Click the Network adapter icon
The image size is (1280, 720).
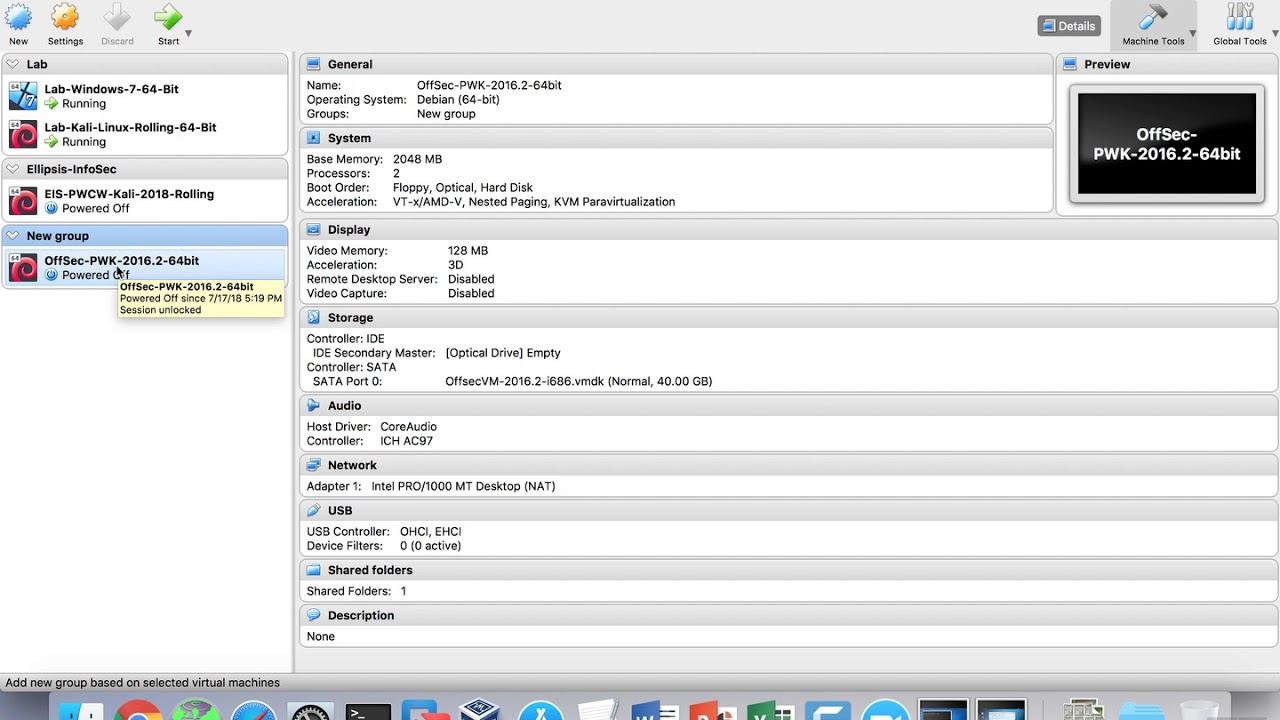pyautogui.click(x=314, y=465)
